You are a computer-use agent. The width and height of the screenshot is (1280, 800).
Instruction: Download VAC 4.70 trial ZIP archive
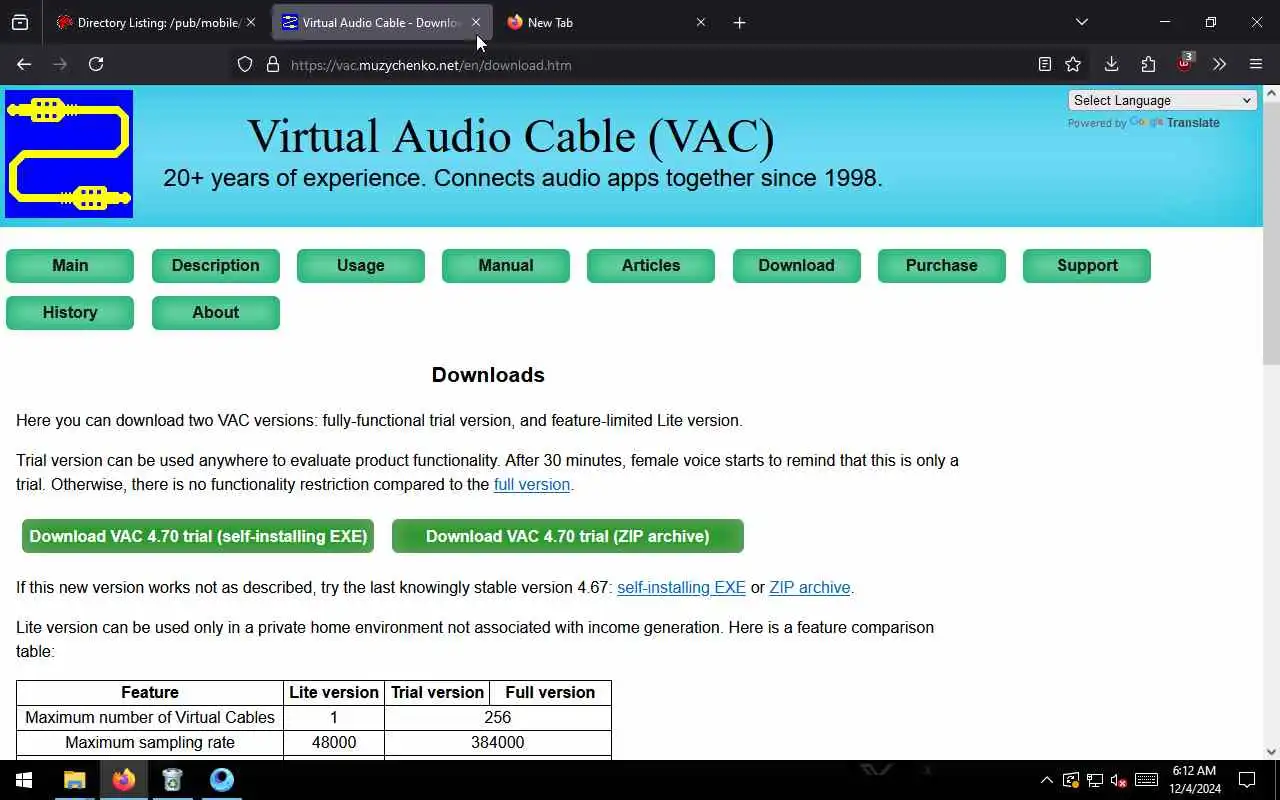tap(568, 536)
